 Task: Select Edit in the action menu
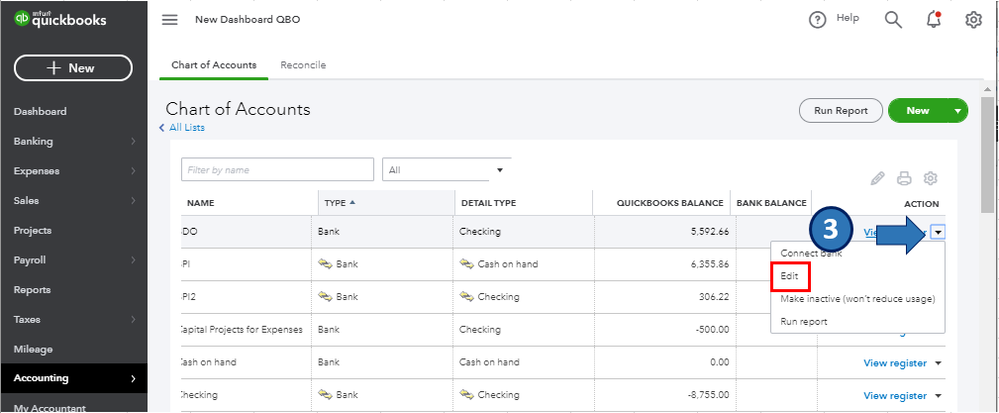pos(789,275)
